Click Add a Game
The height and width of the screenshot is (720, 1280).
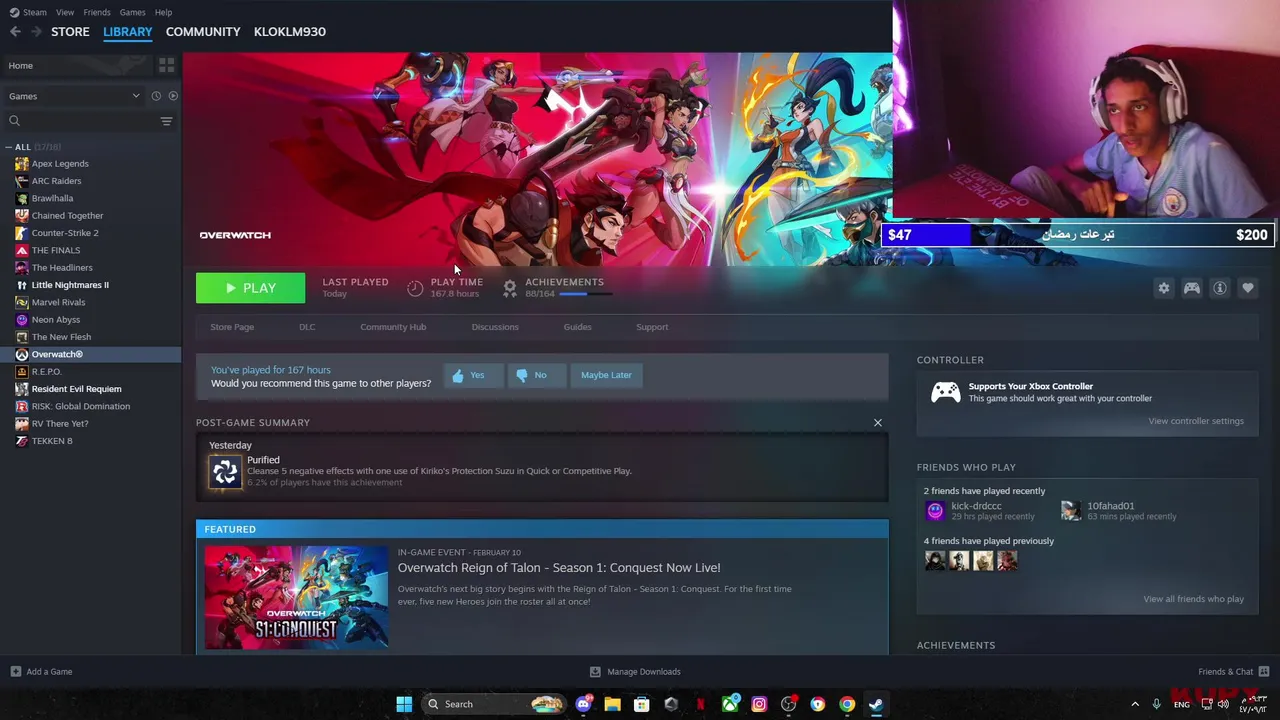(41, 672)
